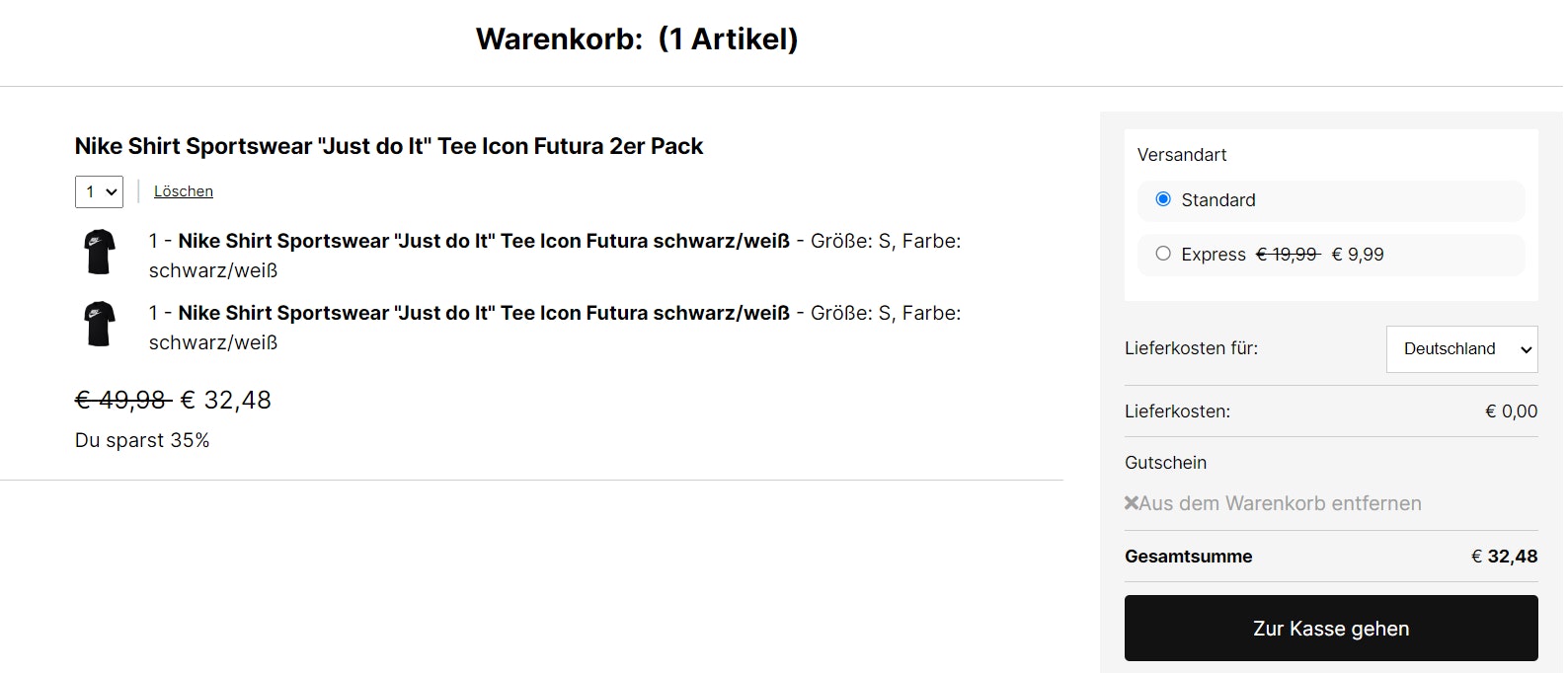Click the crossed-out original price € 49,98
The image size is (1568, 673).
point(121,400)
